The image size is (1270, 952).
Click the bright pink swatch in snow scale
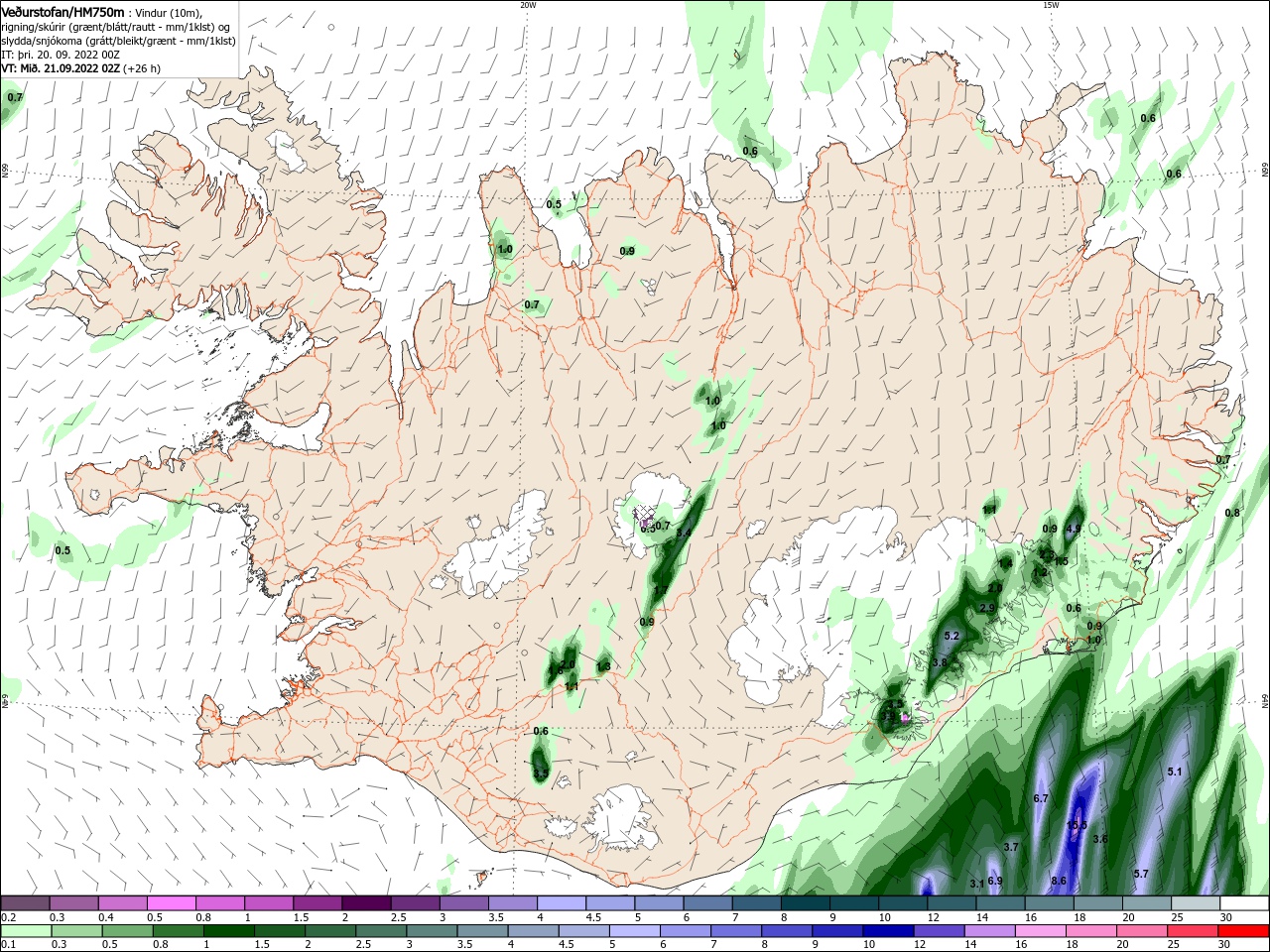[171, 903]
